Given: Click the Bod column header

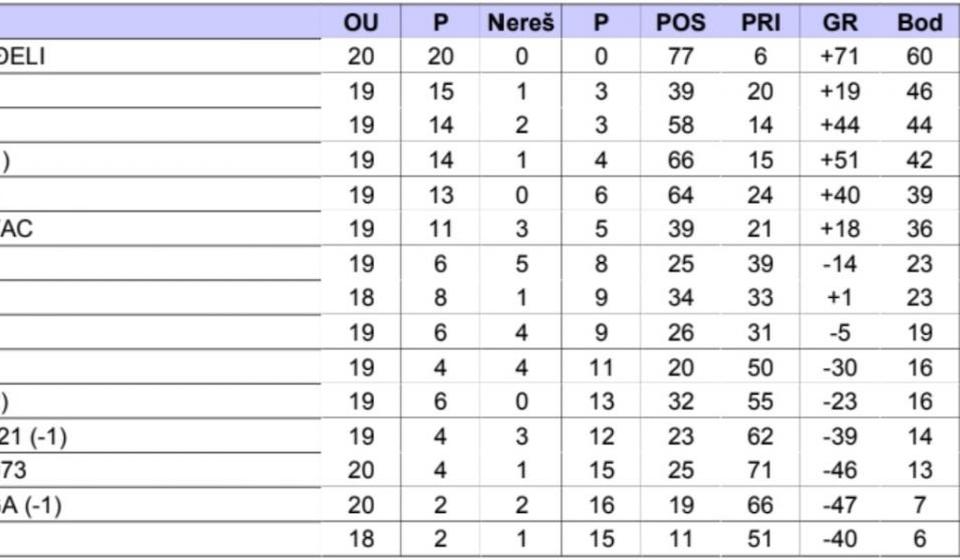Looking at the screenshot, I should coord(919,22).
